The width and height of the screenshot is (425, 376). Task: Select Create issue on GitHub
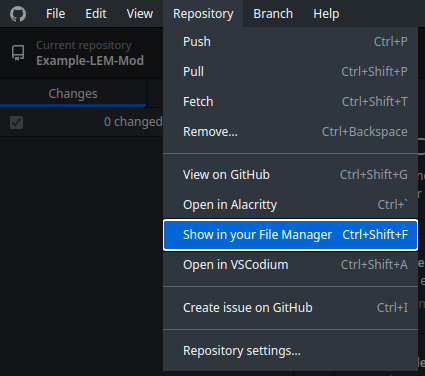click(290, 308)
